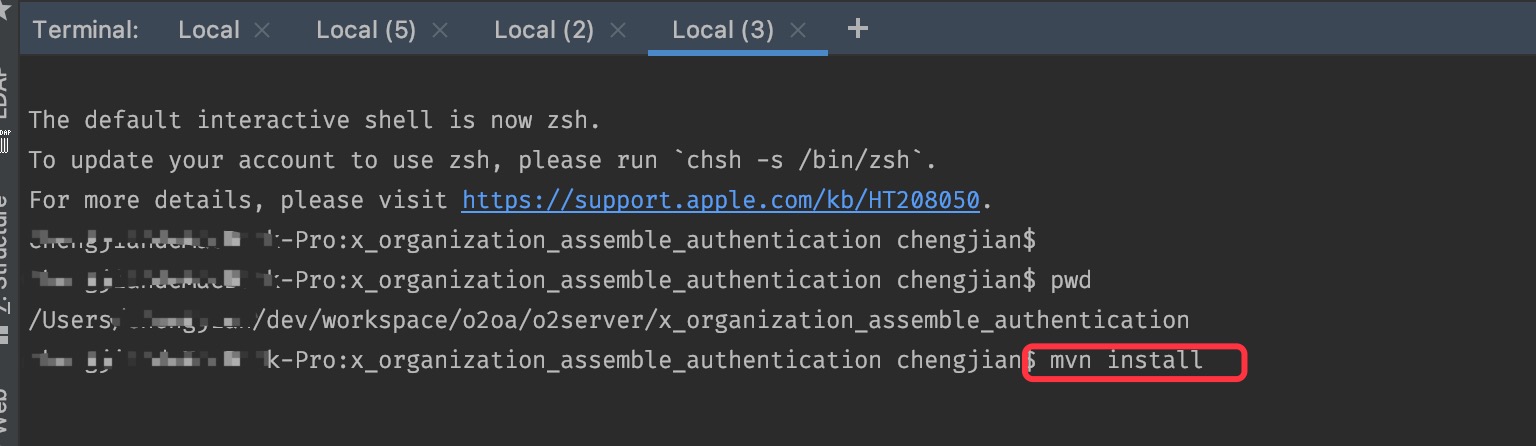Click the mvn install command text
The width and height of the screenshot is (1536, 446).
click(1126, 360)
